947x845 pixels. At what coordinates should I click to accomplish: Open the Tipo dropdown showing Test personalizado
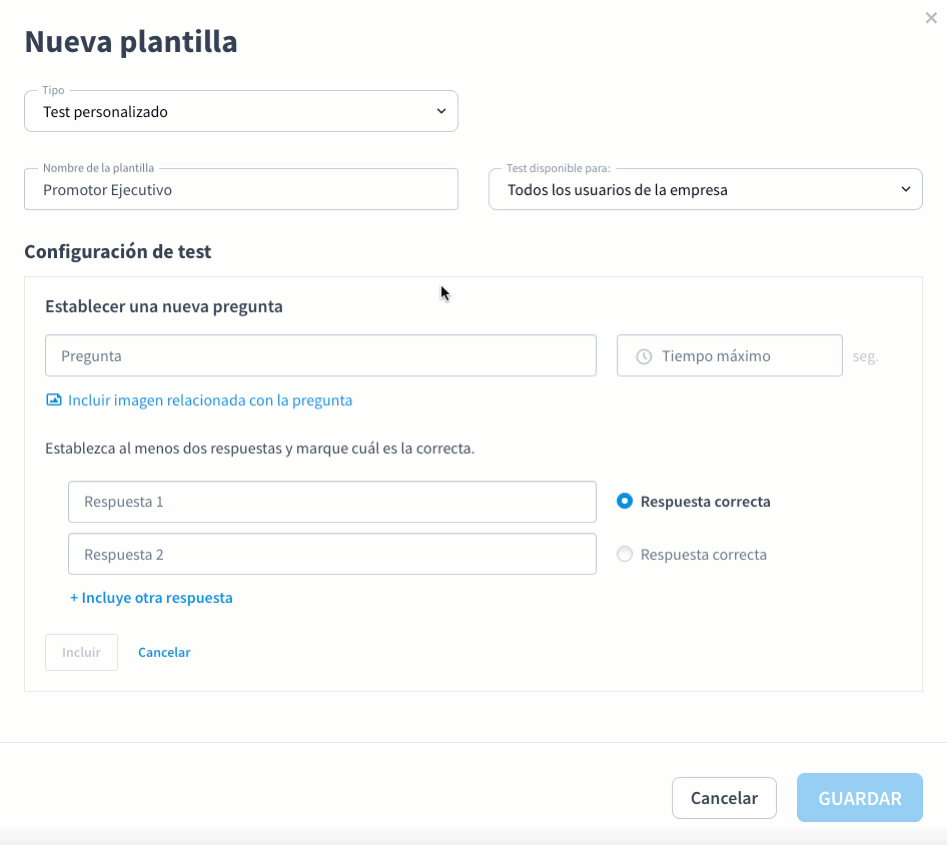tap(240, 112)
